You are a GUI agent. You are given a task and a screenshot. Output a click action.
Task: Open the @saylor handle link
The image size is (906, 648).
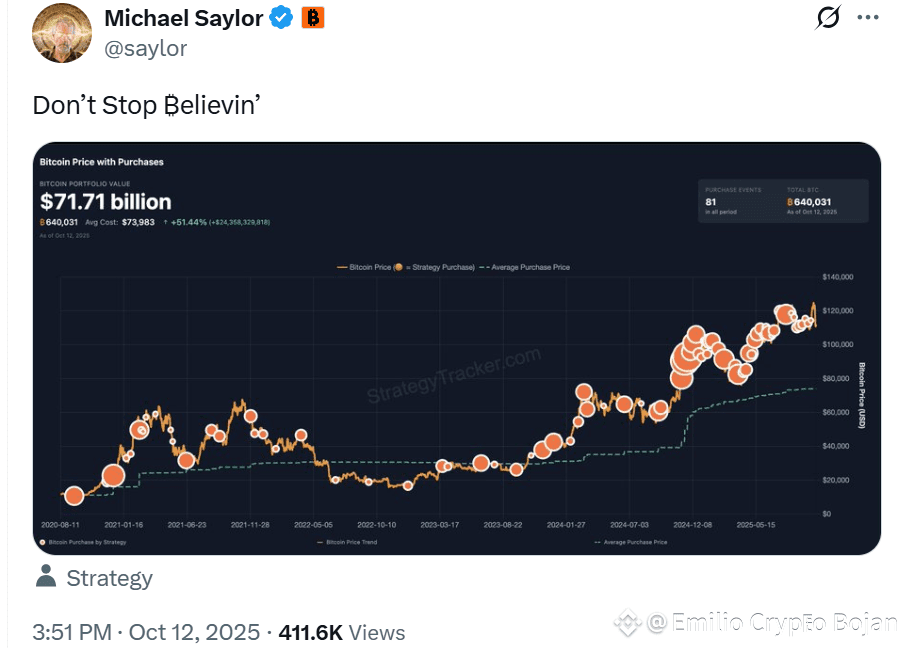tap(145, 48)
